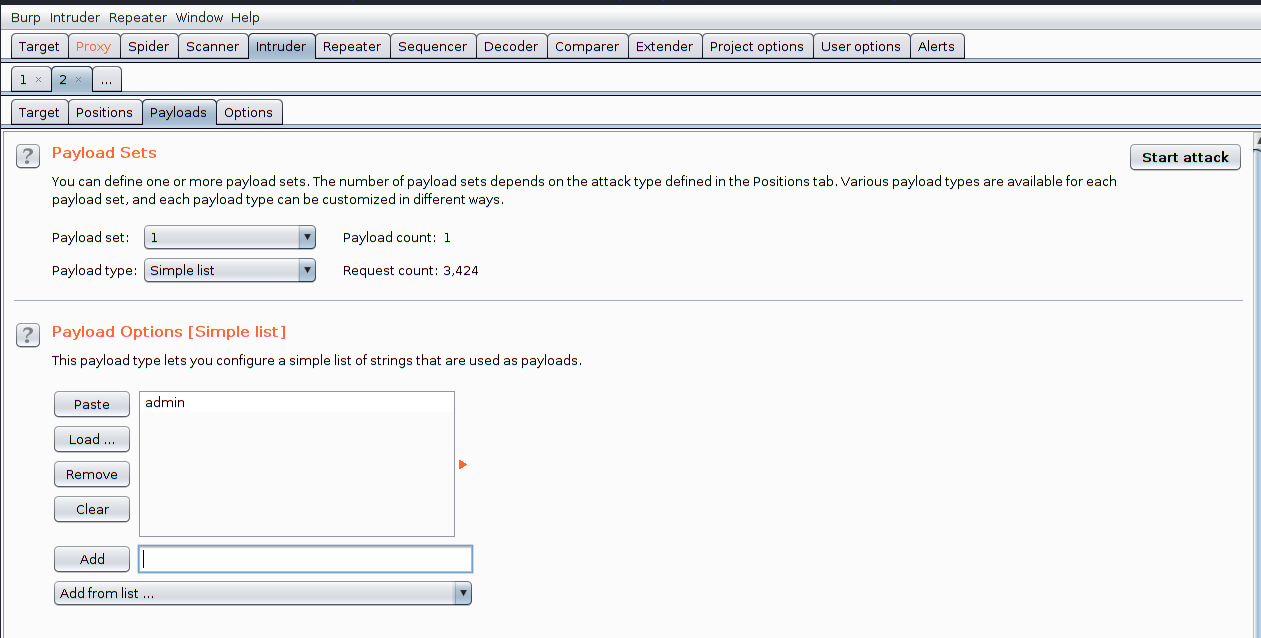Click the orange arrow beside payload list
Screen dimensions: 1261x638
(463, 464)
